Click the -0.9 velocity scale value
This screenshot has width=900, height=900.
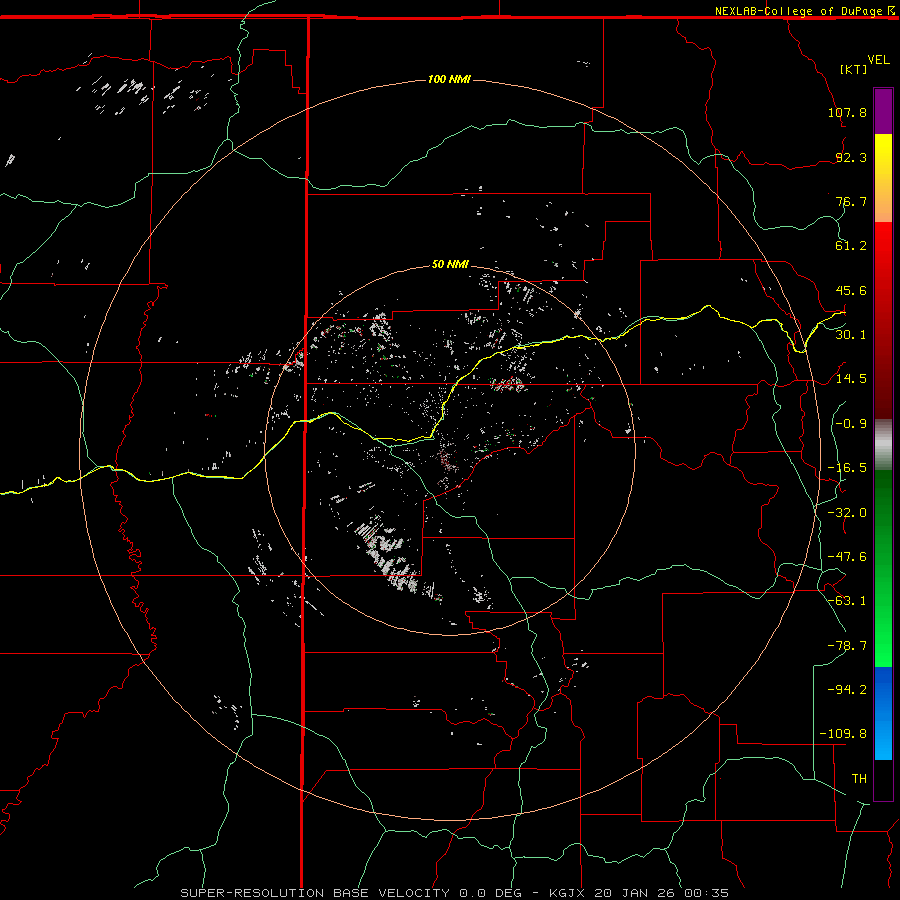[x=851, y=424]
